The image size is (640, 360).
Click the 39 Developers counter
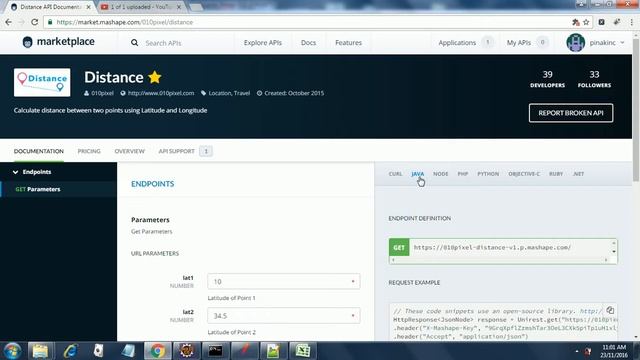tap(547, 79)
